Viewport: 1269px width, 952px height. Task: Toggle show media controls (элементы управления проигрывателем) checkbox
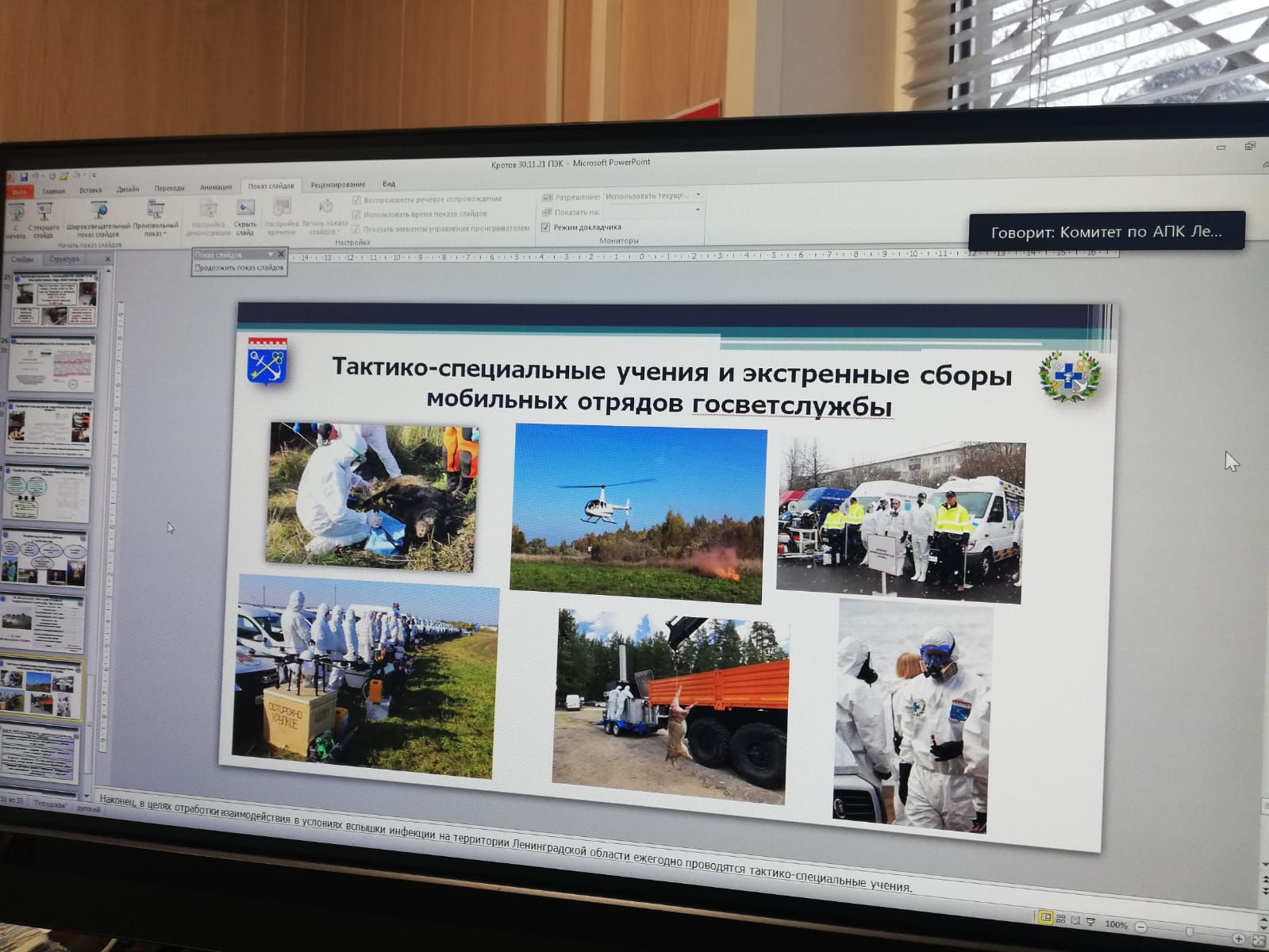356,228
